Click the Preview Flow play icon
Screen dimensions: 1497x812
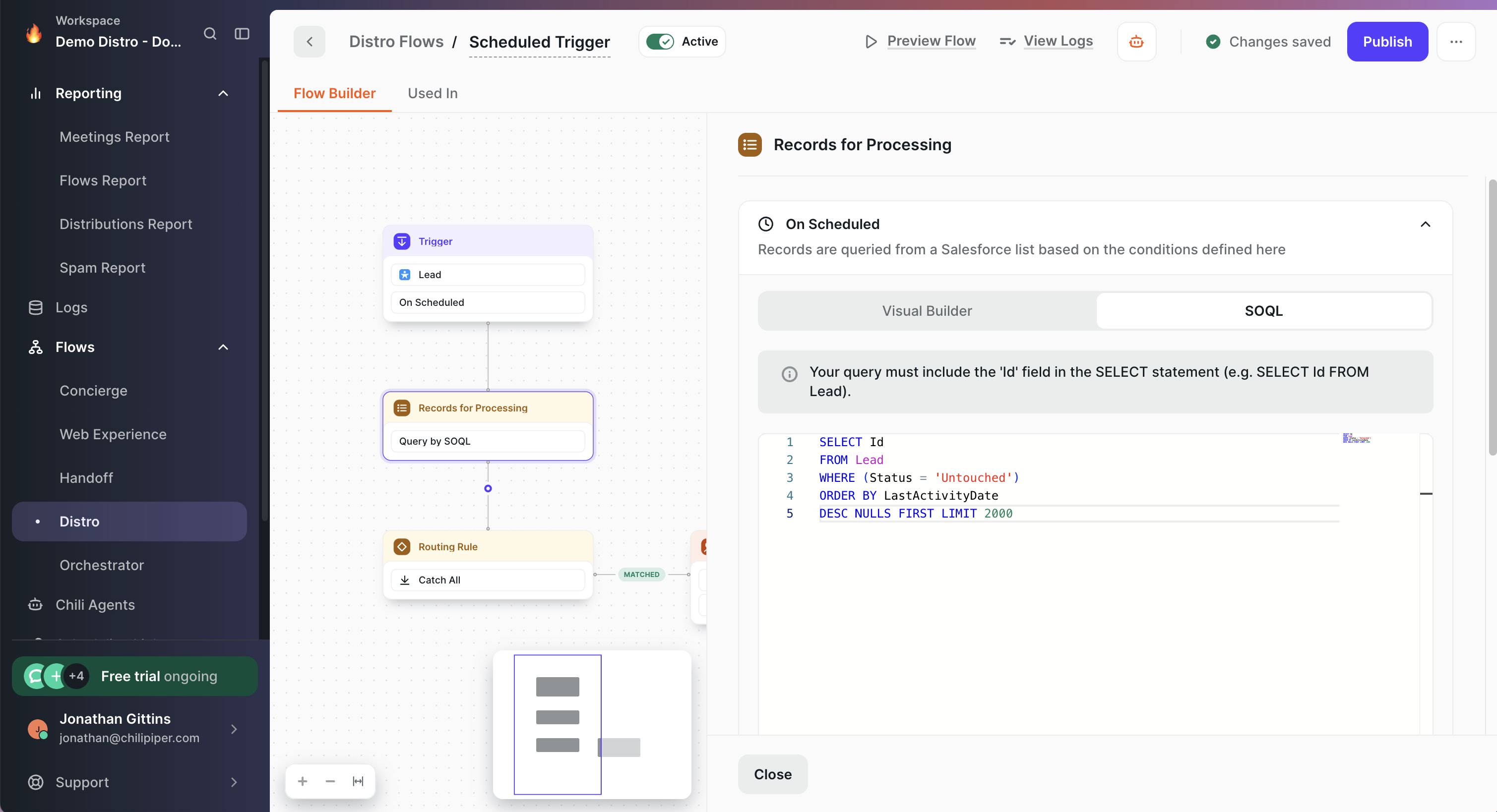point(871,41)
